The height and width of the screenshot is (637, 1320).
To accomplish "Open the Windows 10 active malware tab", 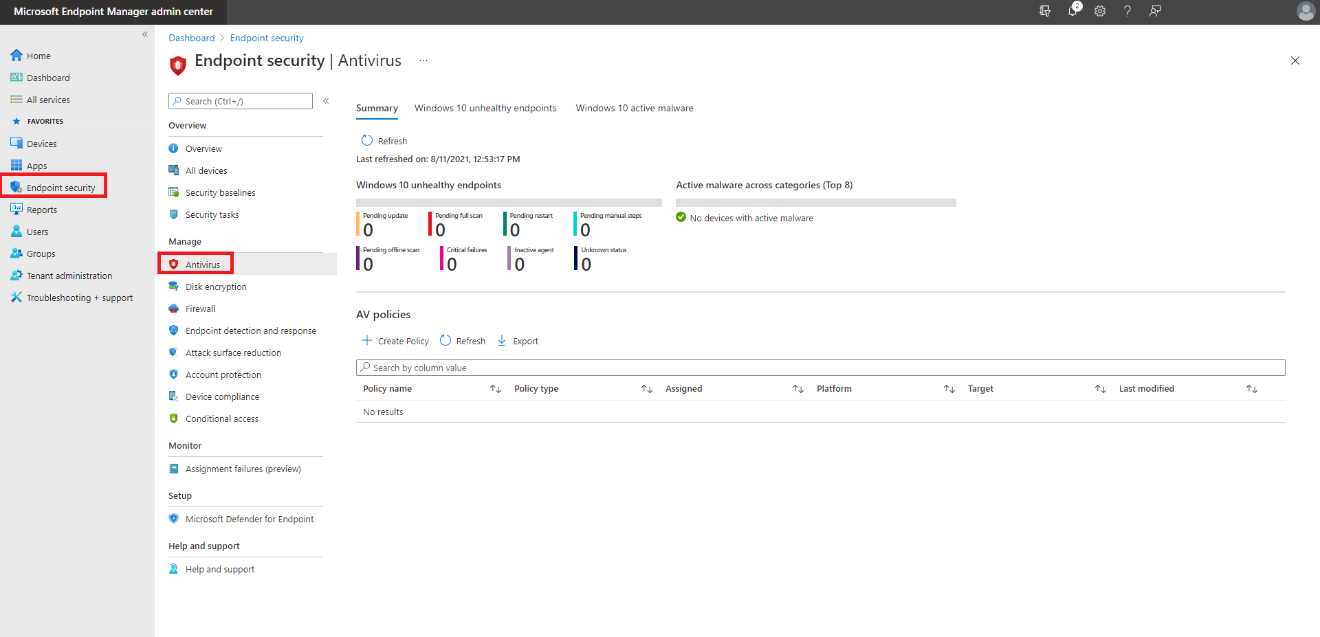I will [x=634, y=107].
